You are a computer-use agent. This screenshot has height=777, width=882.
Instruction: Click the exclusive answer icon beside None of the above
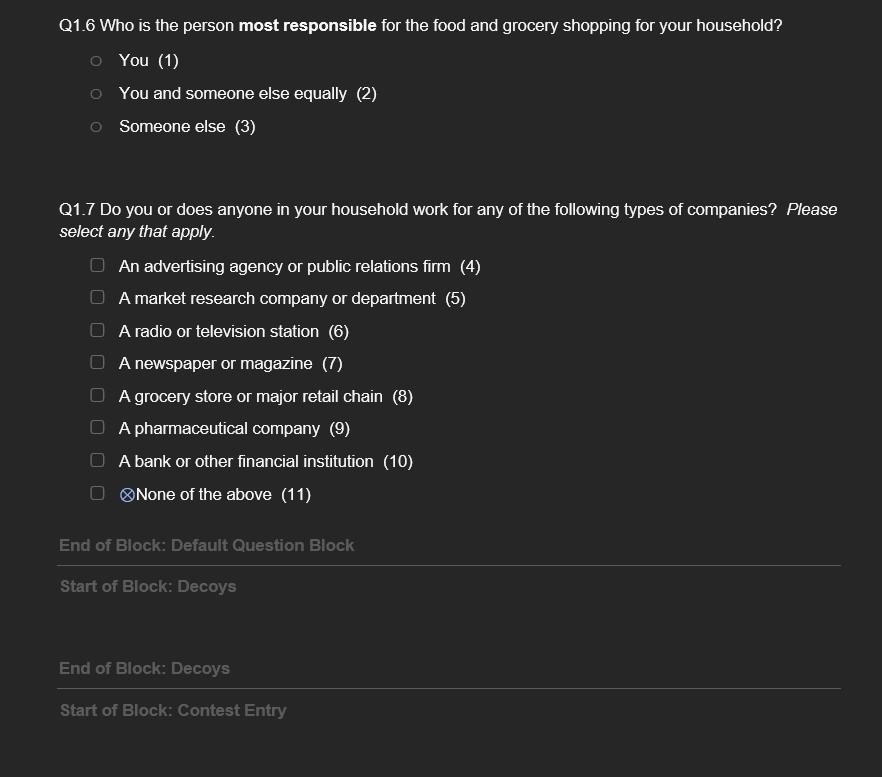129,494
